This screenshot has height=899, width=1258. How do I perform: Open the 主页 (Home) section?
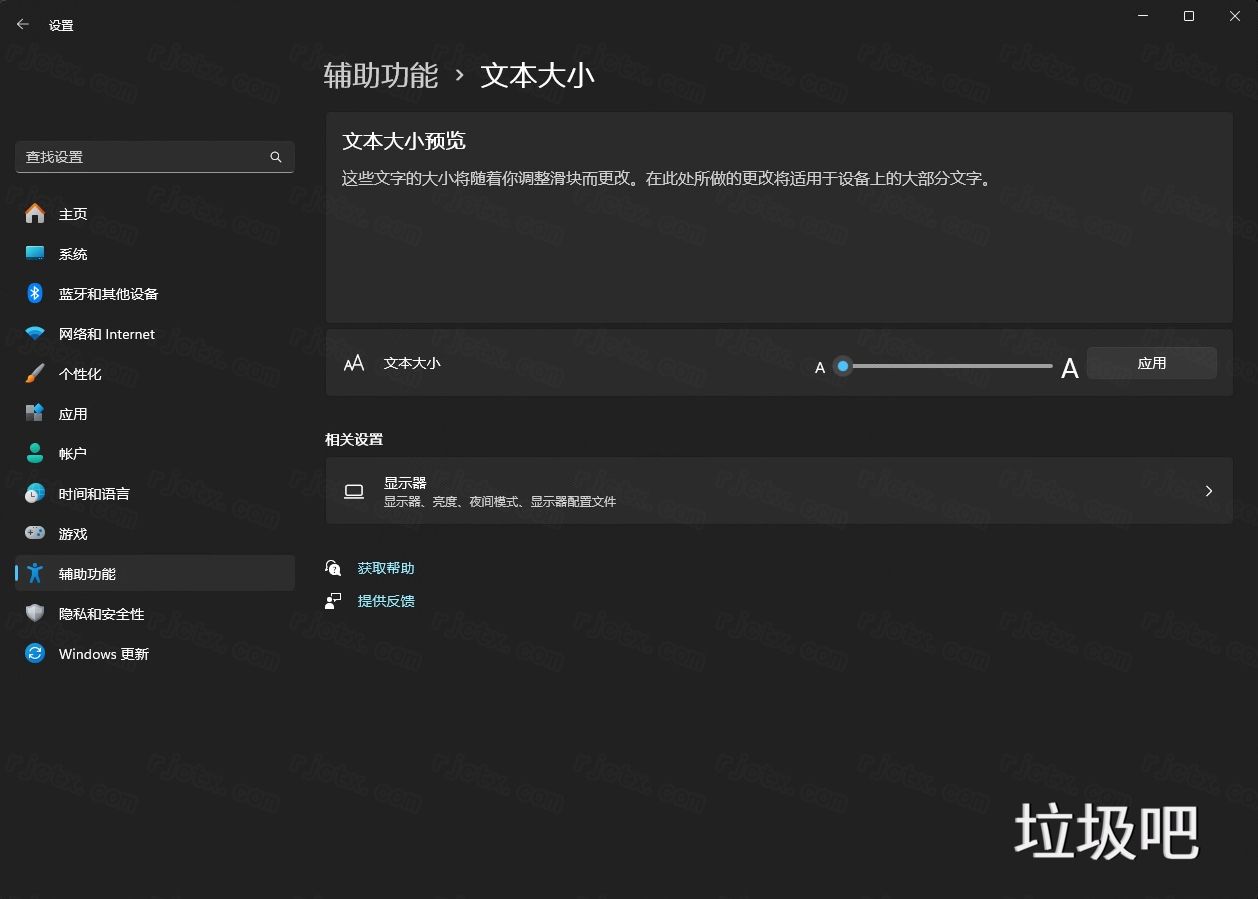point(71,213)
